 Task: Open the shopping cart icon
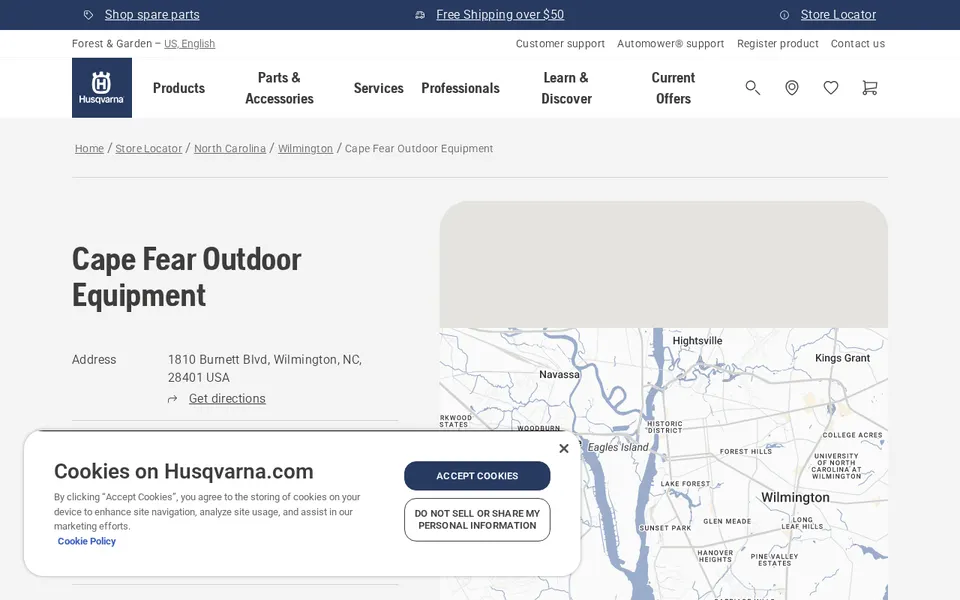pos(869,88)
